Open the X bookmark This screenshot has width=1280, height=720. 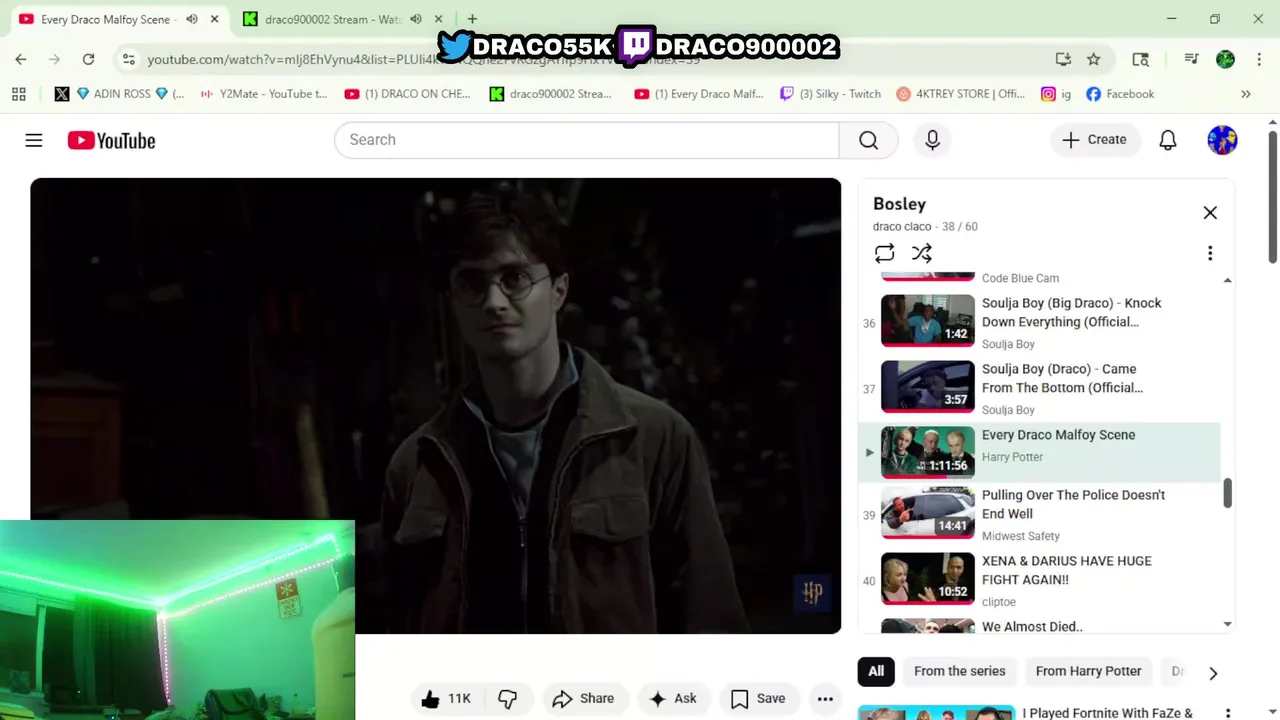(x=62, y=94)
